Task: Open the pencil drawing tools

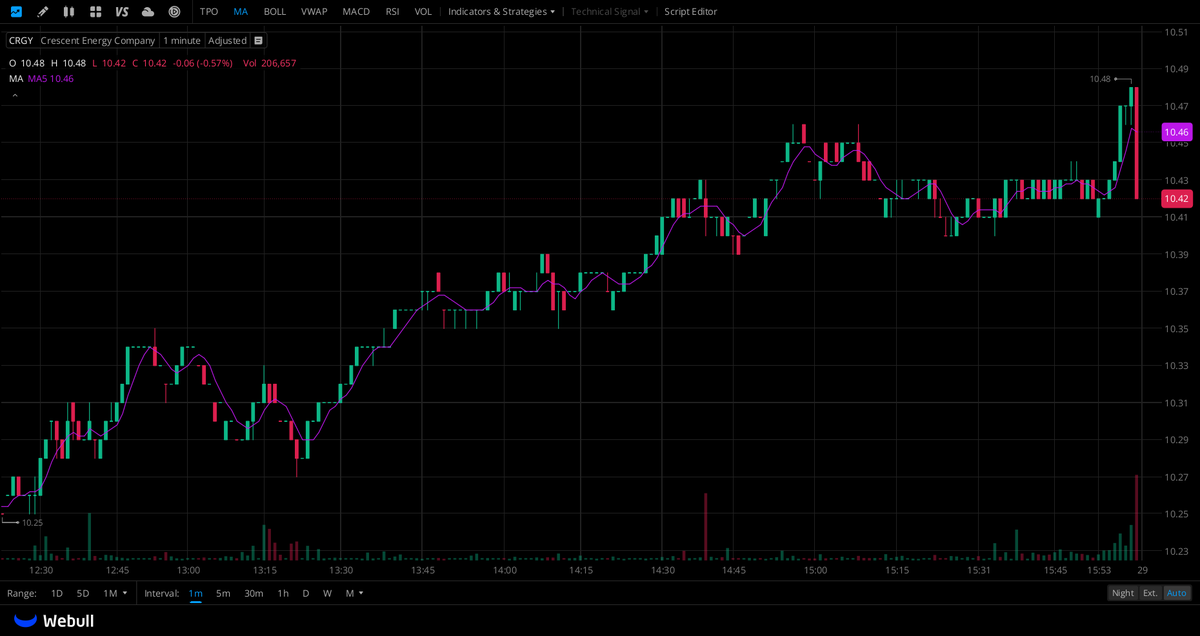Action: point(42,12)
